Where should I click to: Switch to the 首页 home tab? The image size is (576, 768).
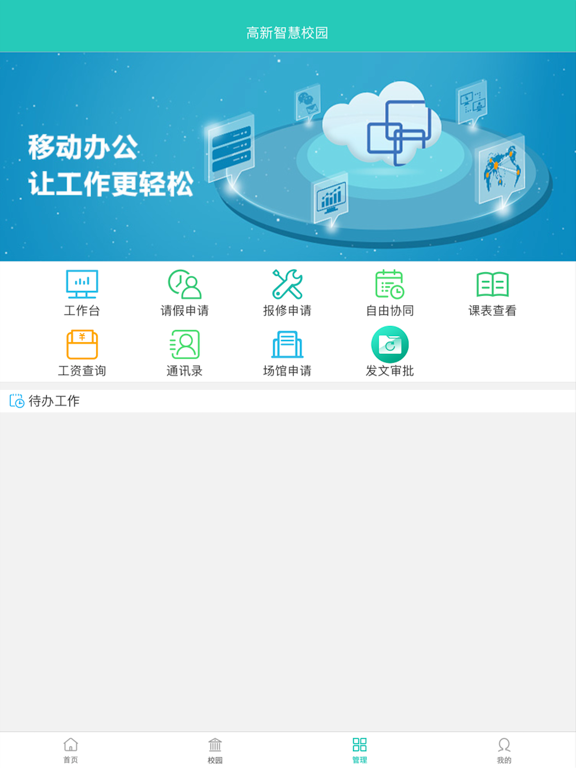(71, 750)
